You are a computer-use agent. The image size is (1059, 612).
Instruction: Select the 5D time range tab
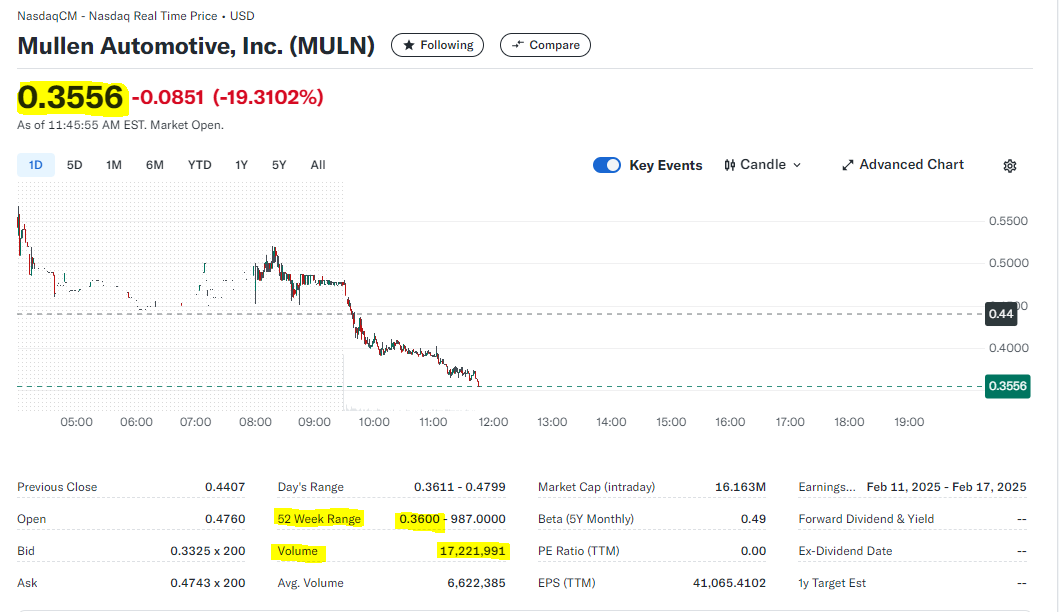(x=74, y=165)
